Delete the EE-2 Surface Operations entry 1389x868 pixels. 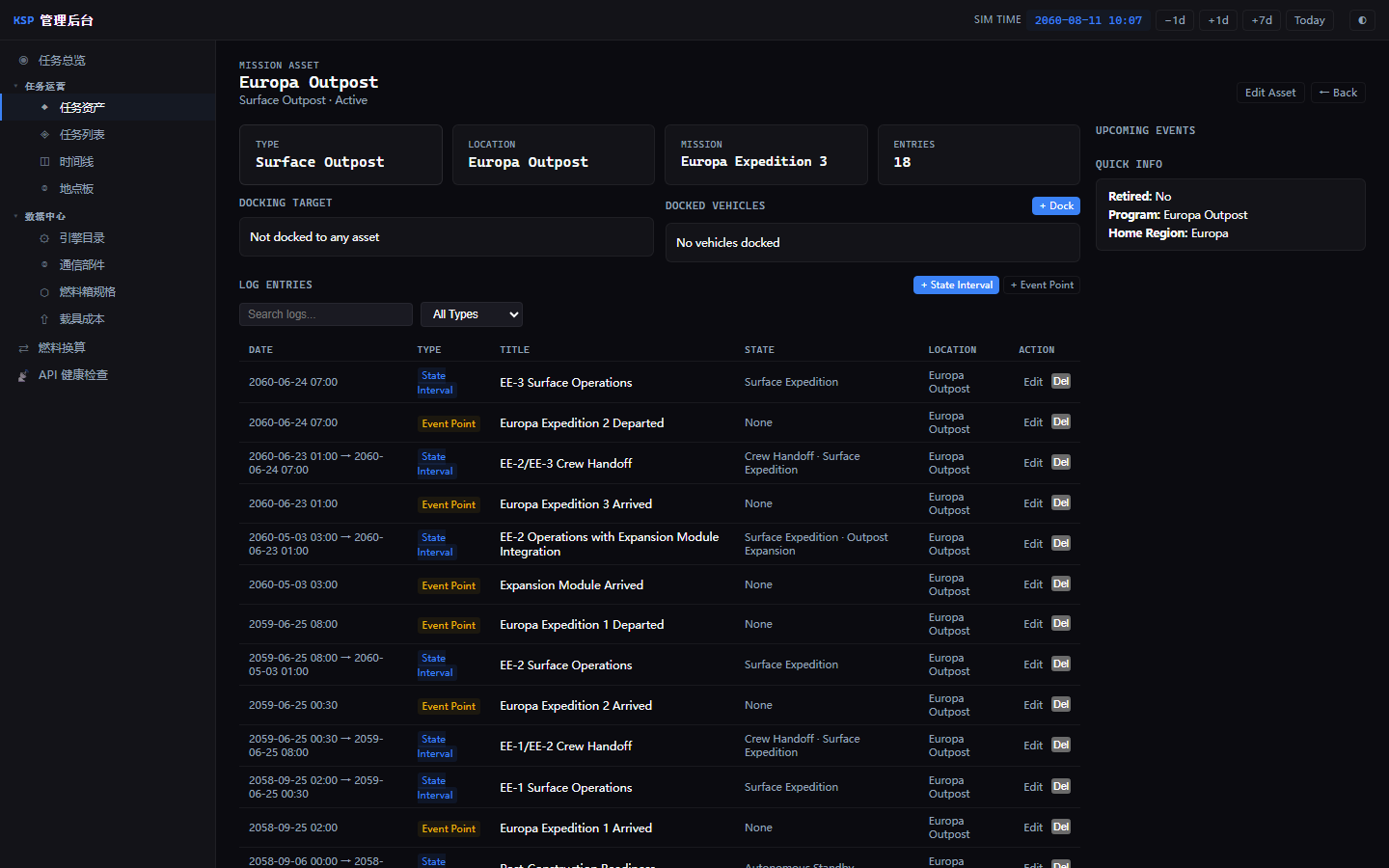coord(1061,664)
